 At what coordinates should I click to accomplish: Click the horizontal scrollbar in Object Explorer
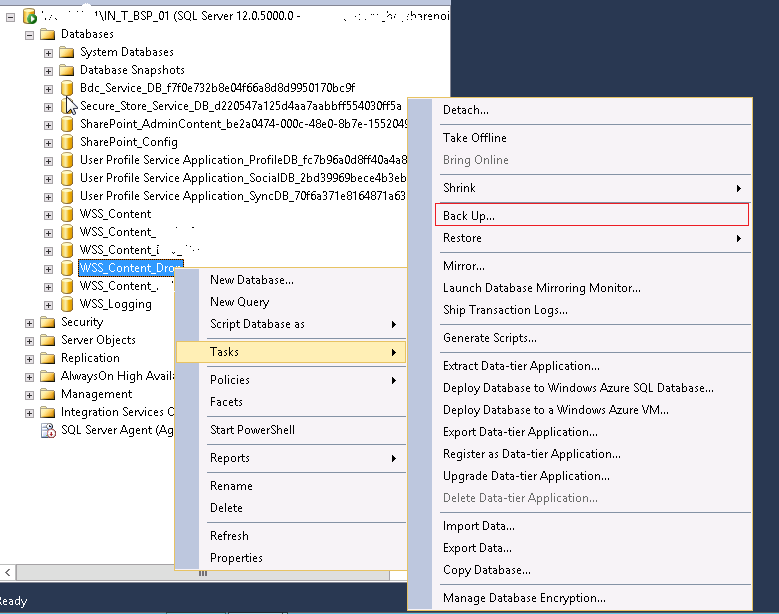100,573
